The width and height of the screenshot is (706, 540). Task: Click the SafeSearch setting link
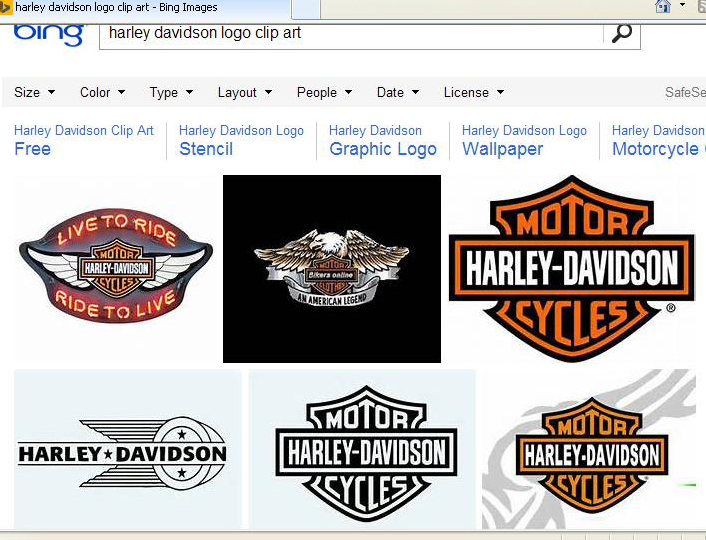click(685, 92)
